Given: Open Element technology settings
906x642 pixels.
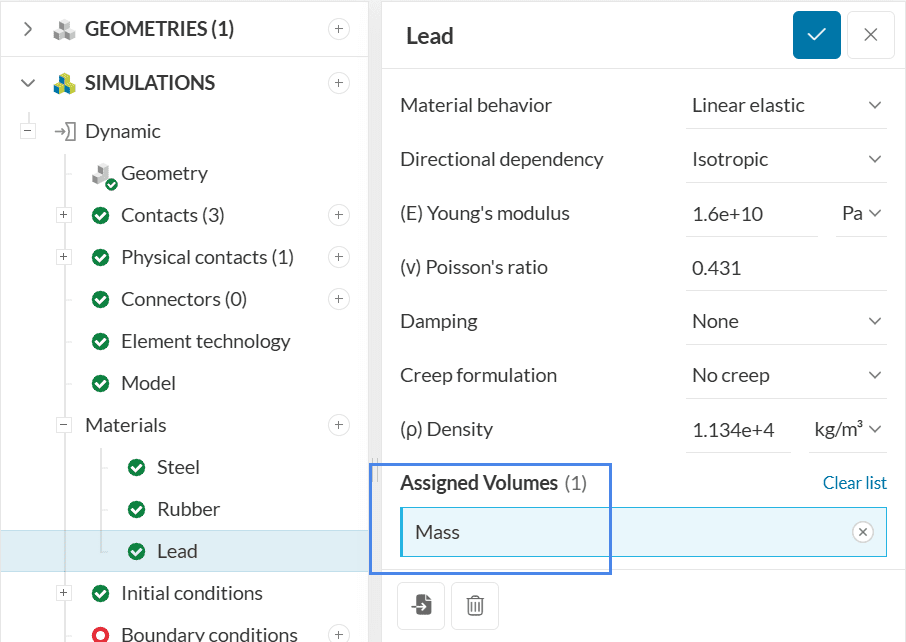Looking at the screenshot, I should click(x=205, y=341).
